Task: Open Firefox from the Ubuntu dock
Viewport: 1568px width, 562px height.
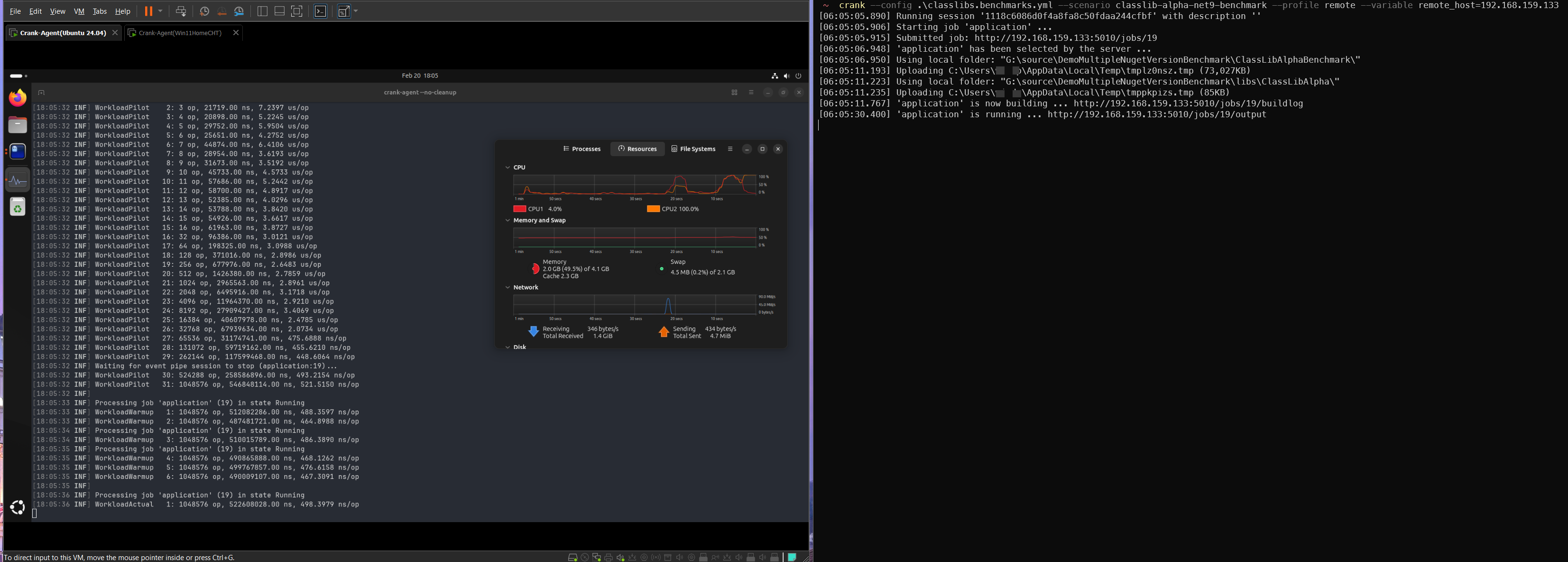Action: [18, 97]
